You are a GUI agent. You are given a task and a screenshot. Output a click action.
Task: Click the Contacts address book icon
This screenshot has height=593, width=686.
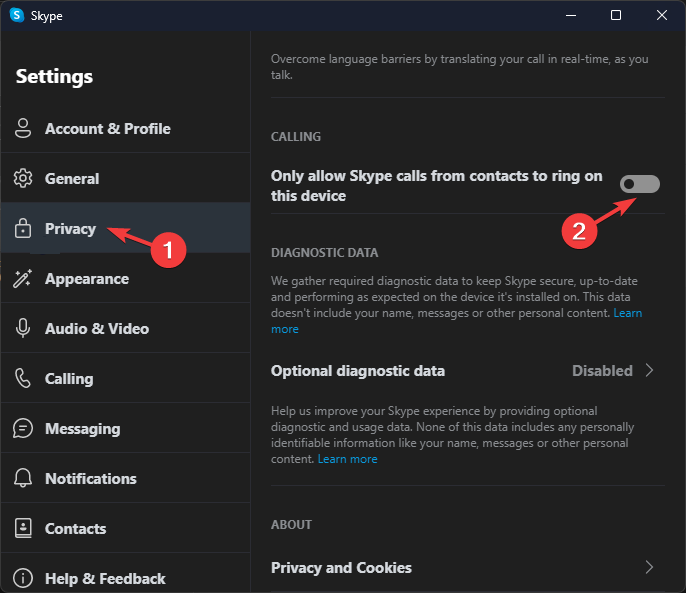pos(23,528)
